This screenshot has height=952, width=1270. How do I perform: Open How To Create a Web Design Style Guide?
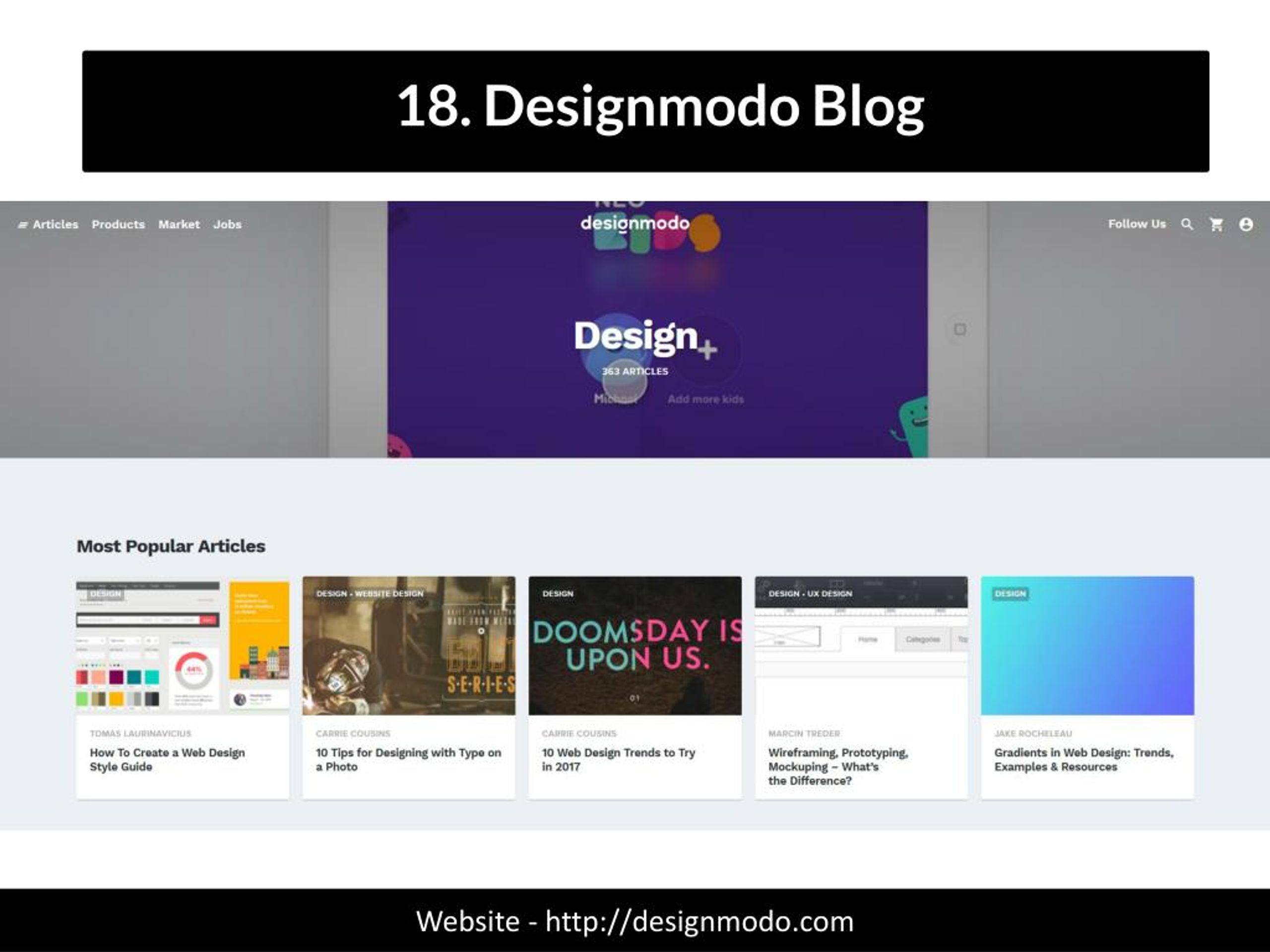167,759
